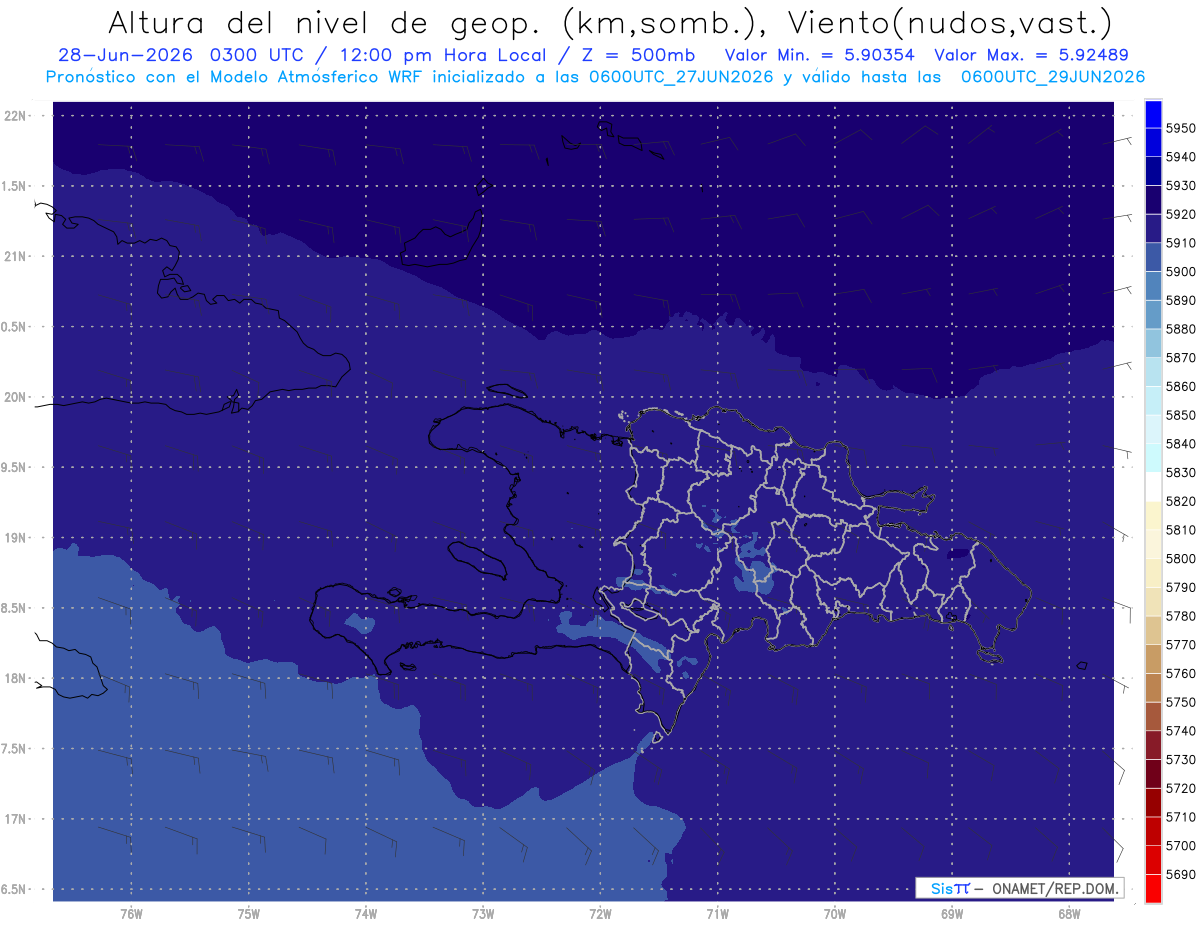The width and height of the screenshot is (1200, 927).
Task: Click the '5830' color scale label
Action: pyautogui.click(x=1181, y=472)
